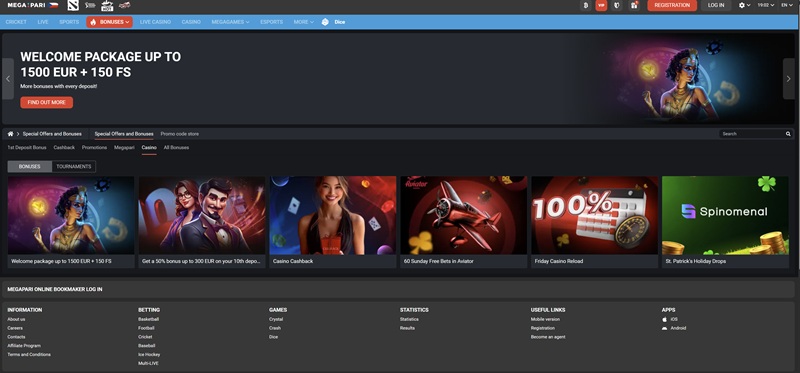Click the Special Offers and Bonuses breadcrumb
Screen dimensions: 800x373
(52, 134)
